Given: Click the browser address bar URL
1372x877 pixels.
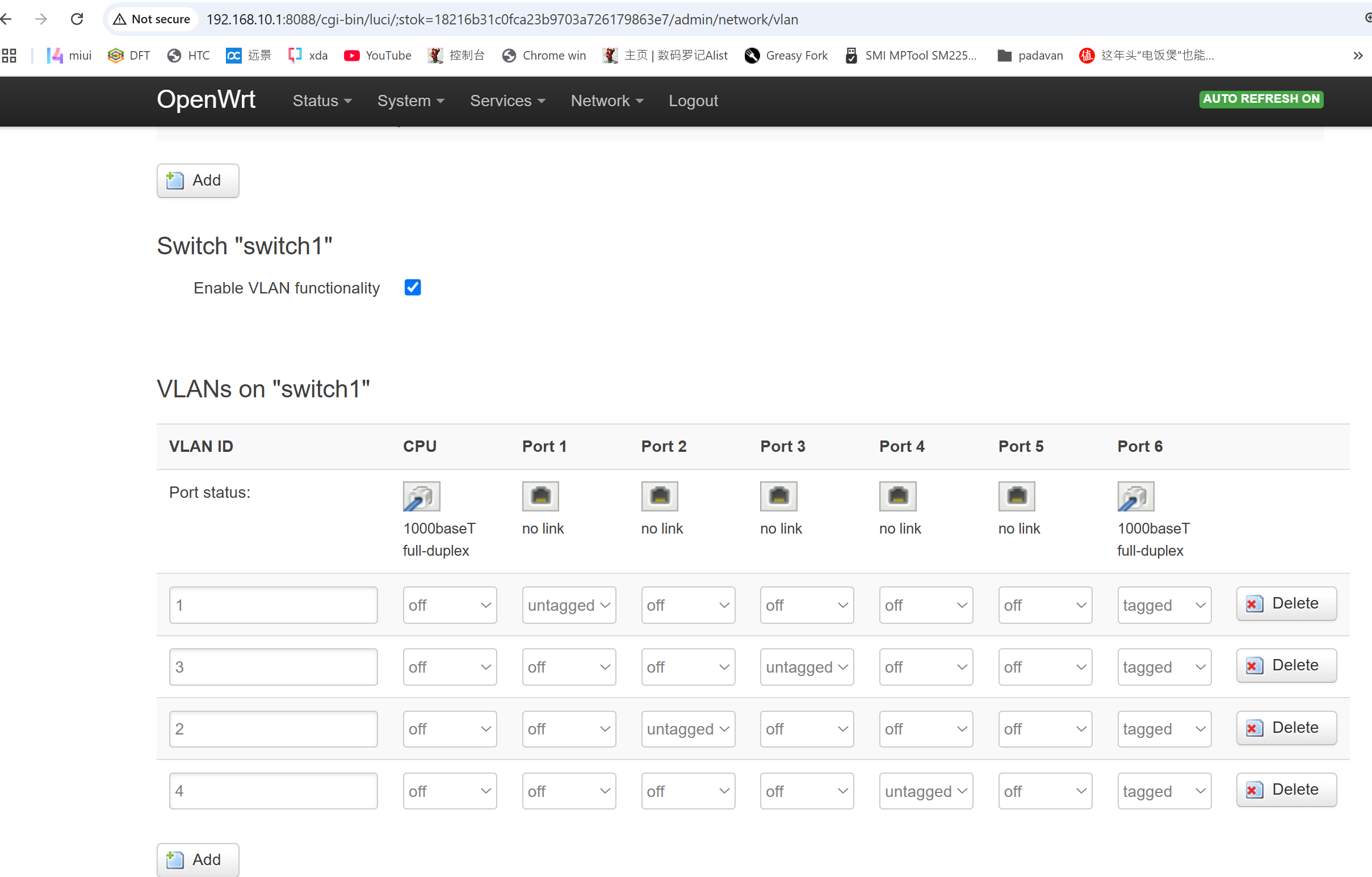Looking at the screenshot, I should point(502,19).
